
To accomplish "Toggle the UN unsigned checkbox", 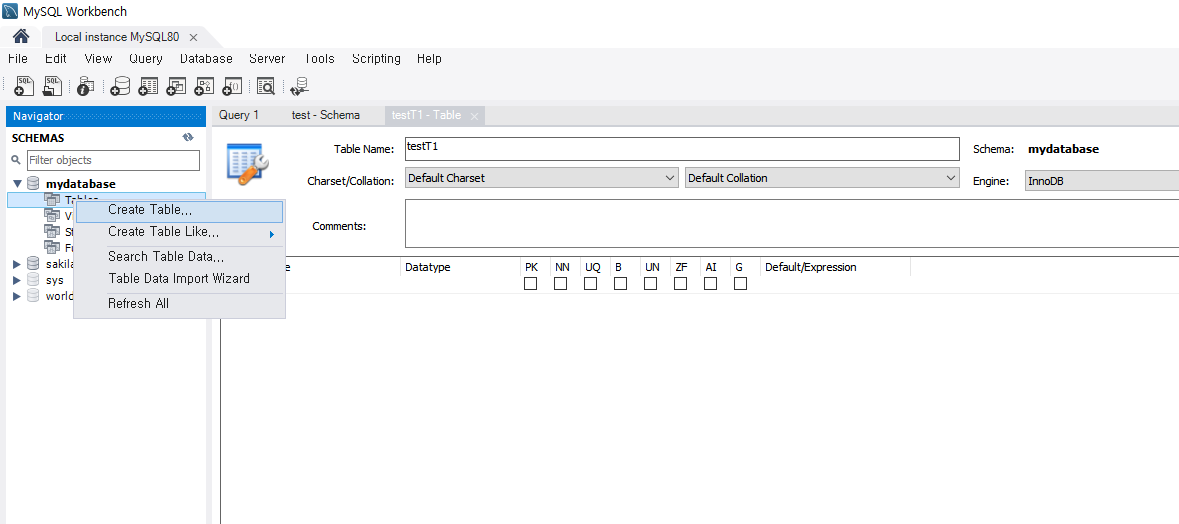I will click(650, 283).
